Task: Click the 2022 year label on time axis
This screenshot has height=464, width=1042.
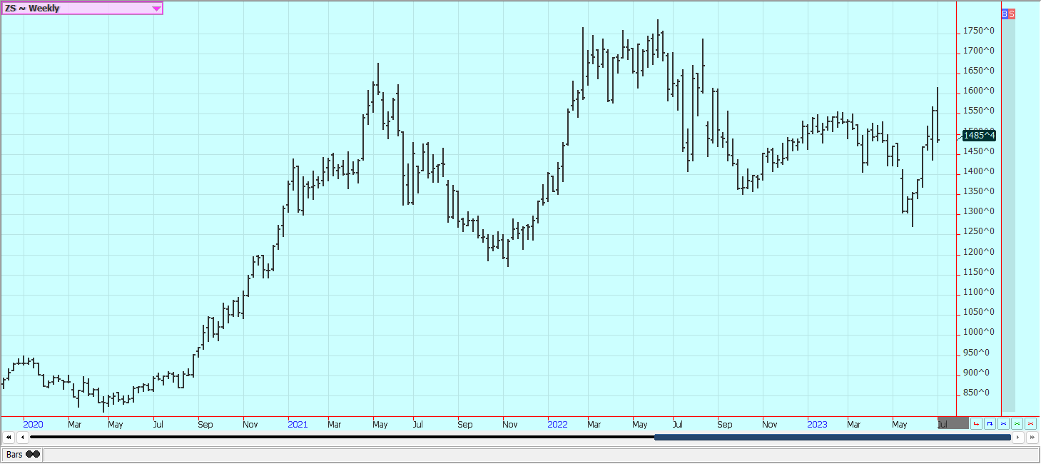Action: coord(558,424)
